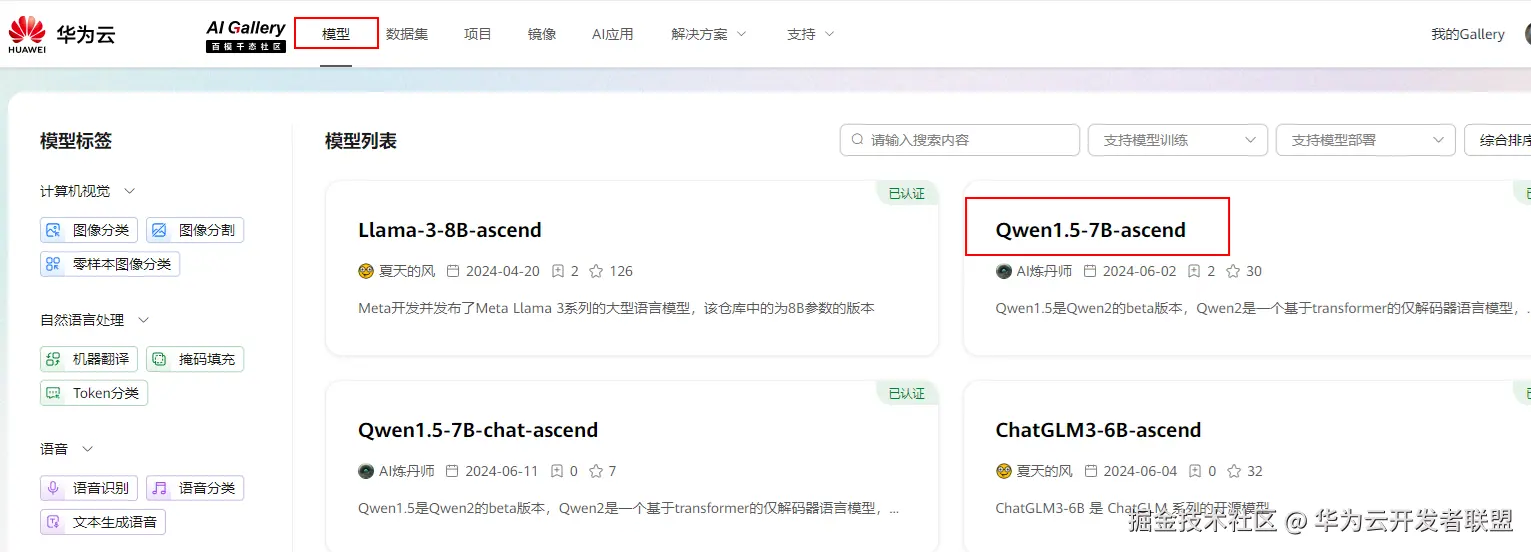Switch to the AI应用 tab
Image resolution: width=1531 pixels, height=552 pixels.
pos(613,34)
